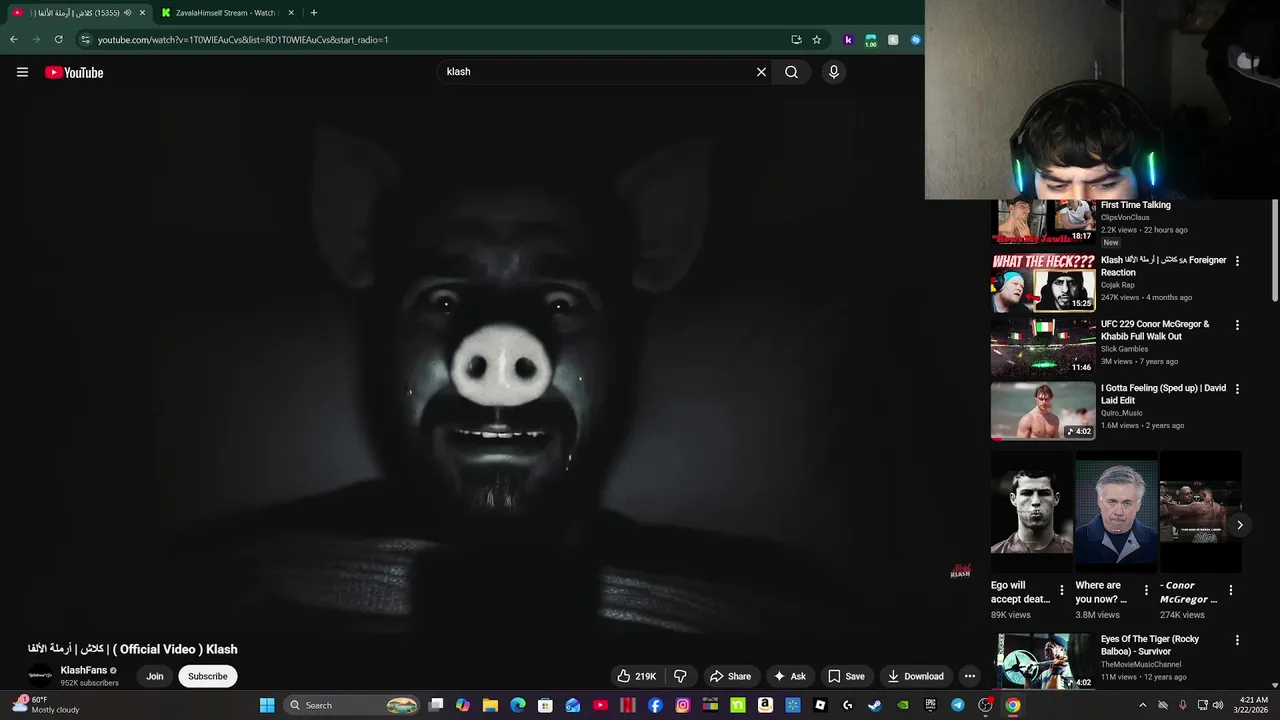Open First Time Talking video thumbnail
This screenshot has height=720, width=1280.
pyautogui.click(x=1043, y=221)
